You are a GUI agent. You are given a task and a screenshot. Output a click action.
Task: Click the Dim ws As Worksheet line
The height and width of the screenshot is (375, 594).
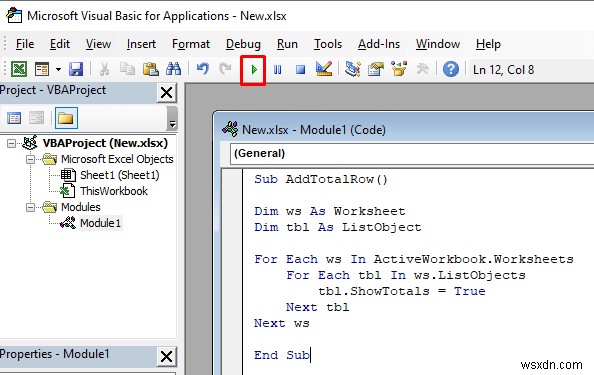click(x=330, y=211)
